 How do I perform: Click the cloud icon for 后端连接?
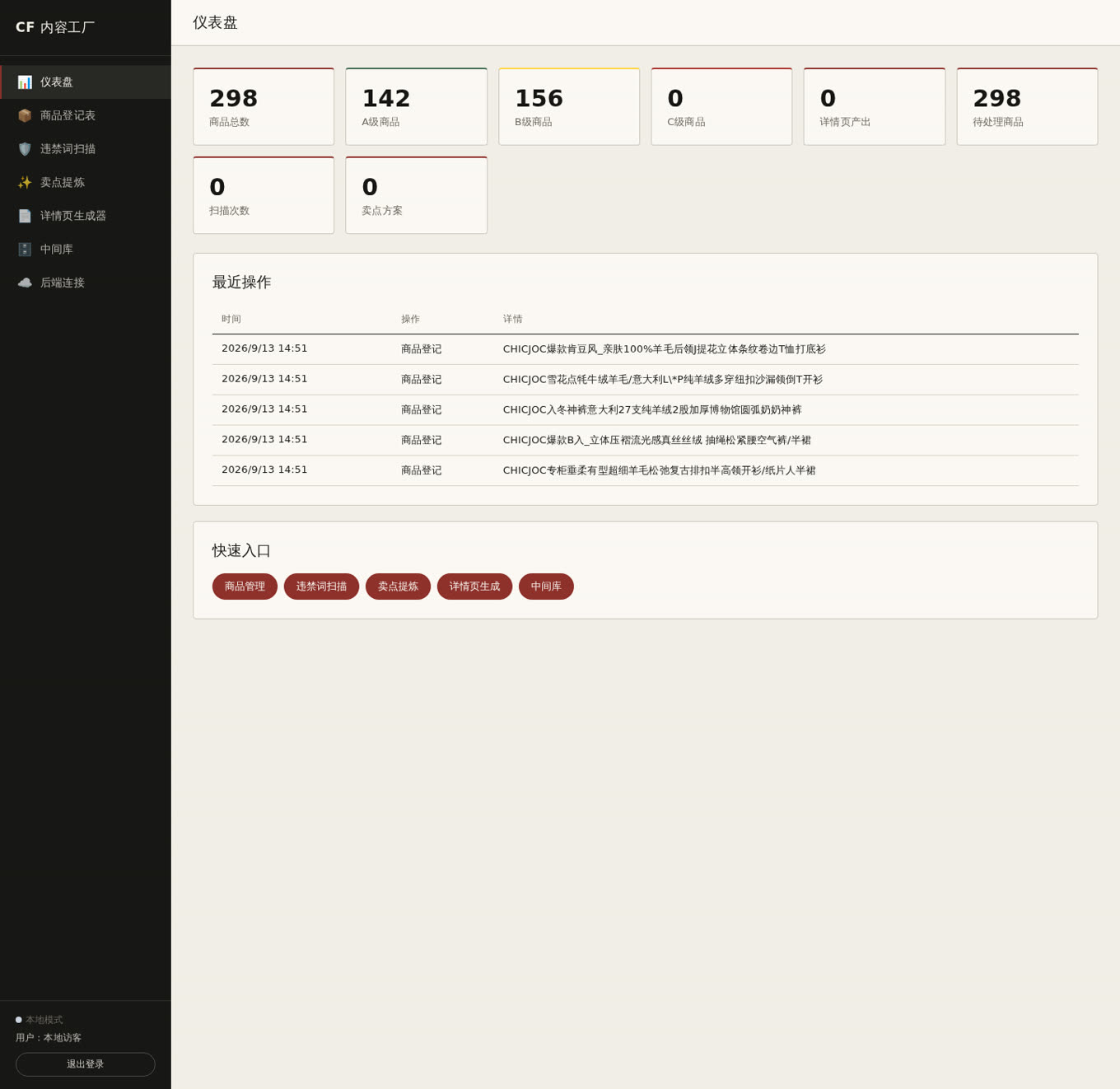(25, 283)
